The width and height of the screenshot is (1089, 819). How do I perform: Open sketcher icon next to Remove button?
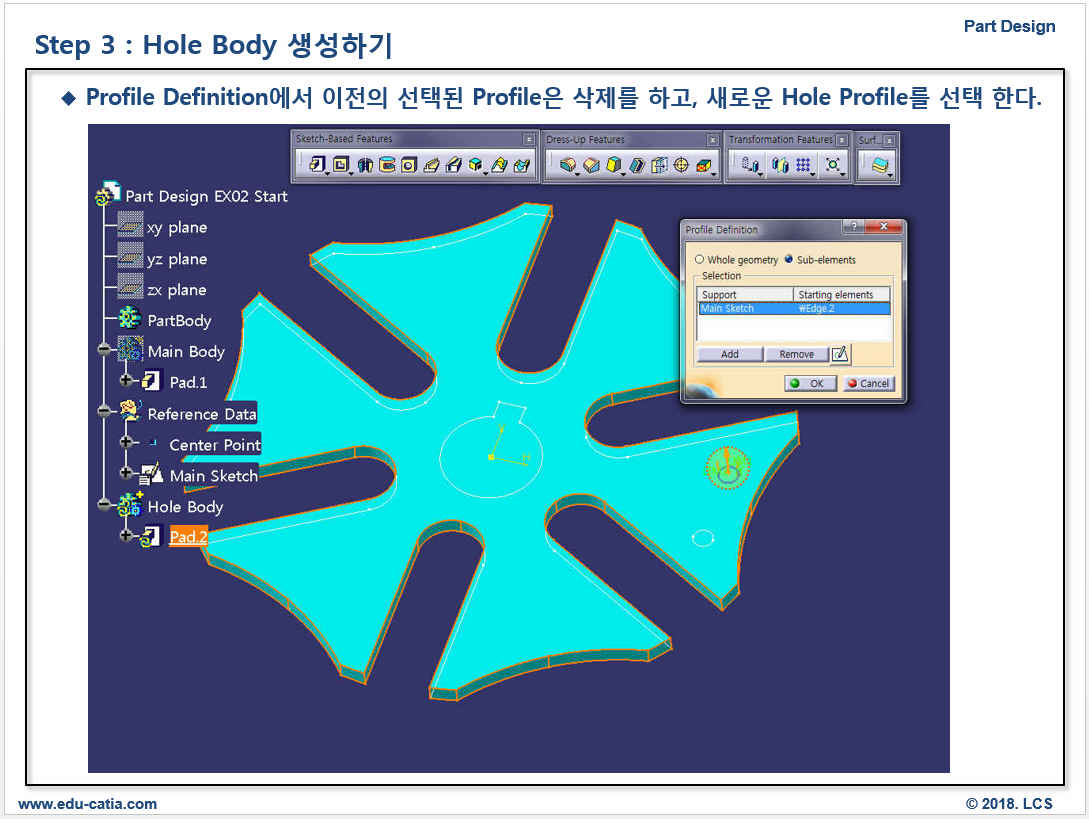coord(840,354)
